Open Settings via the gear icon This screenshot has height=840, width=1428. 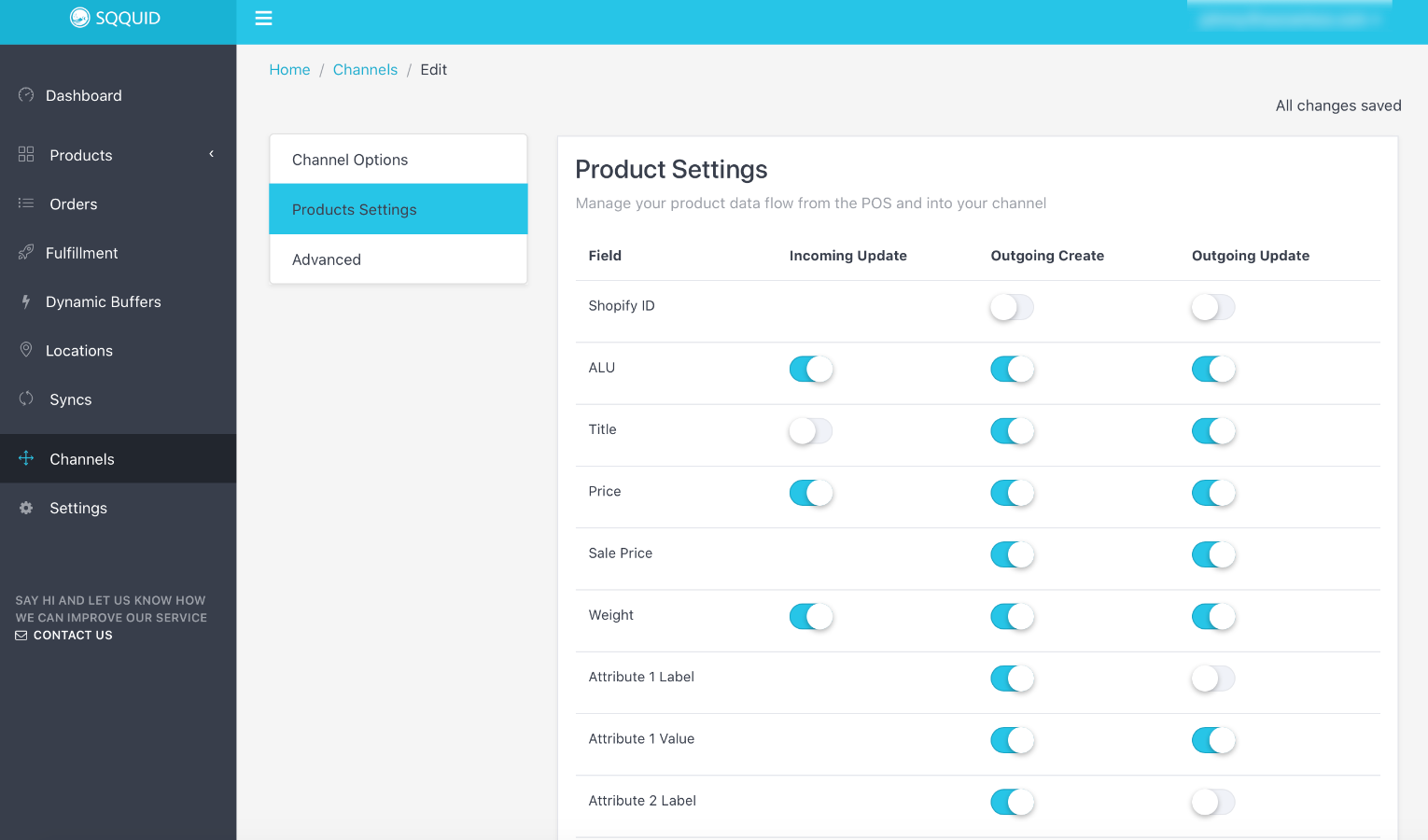[26, 508]
